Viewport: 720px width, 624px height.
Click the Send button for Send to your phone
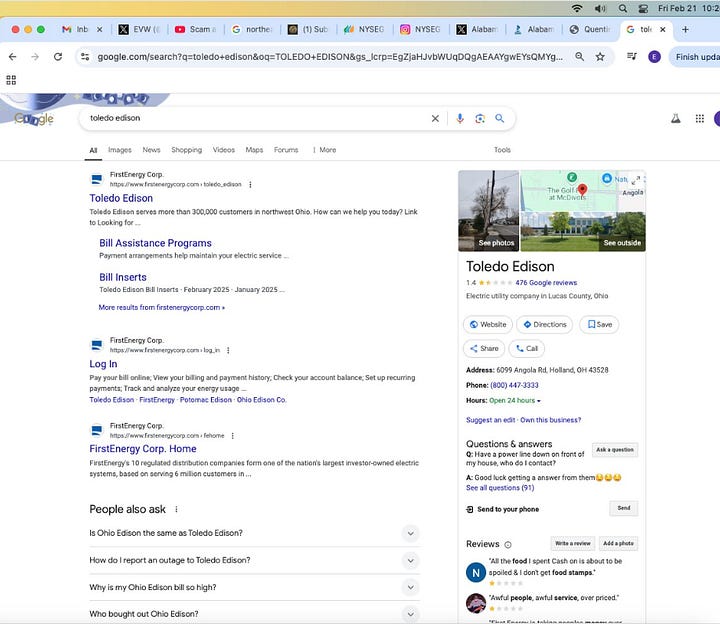tap(624, 508)
